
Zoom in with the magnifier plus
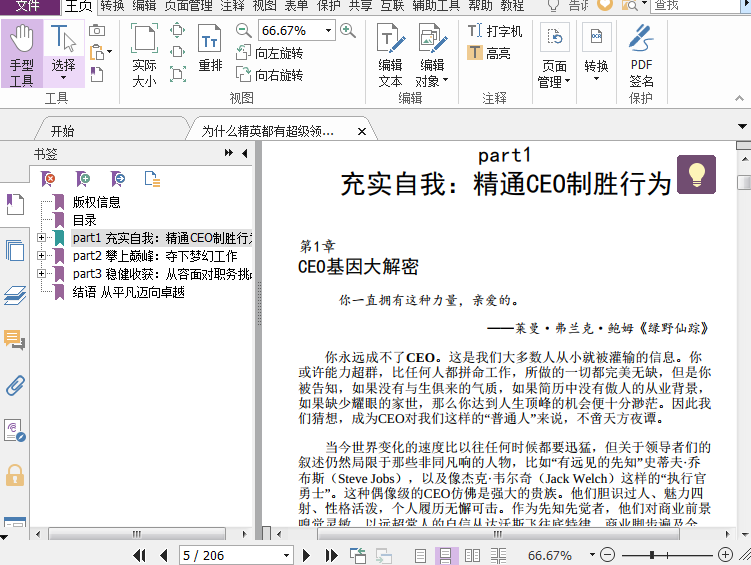pyautogui.click(x=348, y=31)
